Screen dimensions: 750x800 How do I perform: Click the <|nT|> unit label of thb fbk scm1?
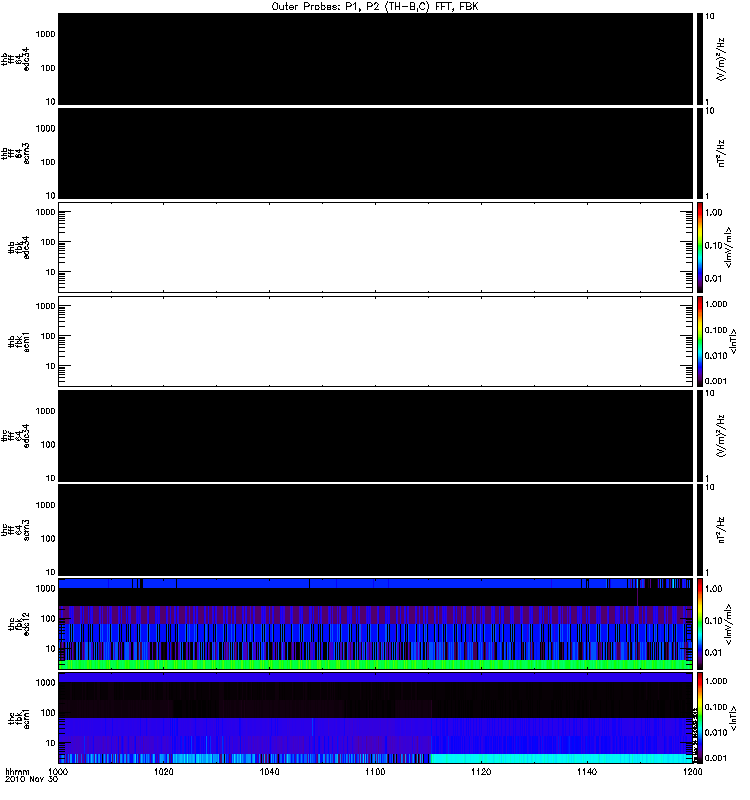tap(733, 341)
